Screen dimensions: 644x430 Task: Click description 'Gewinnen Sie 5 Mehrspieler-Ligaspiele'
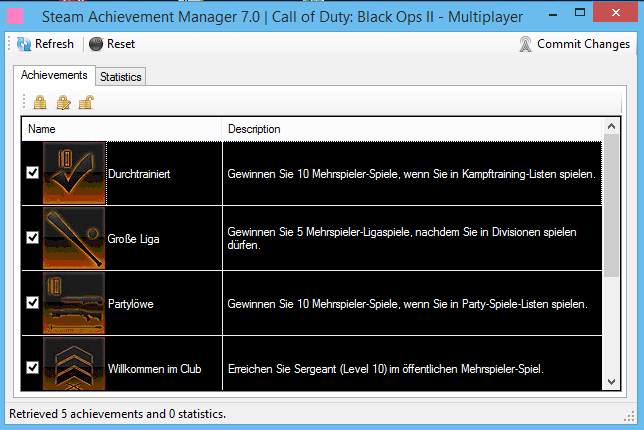tap(402, 238)
